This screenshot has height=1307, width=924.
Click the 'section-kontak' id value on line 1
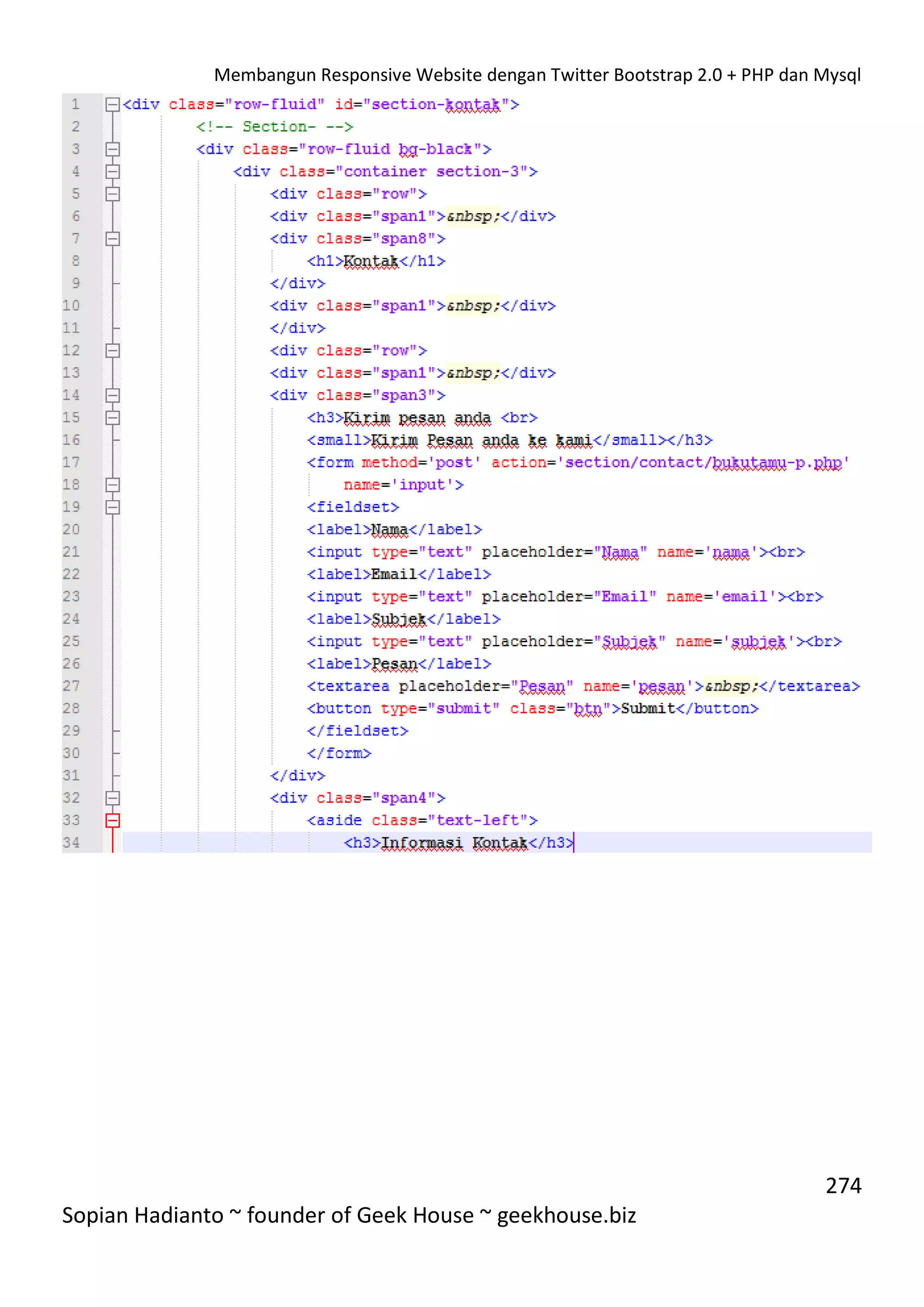(x=436, y=105)
